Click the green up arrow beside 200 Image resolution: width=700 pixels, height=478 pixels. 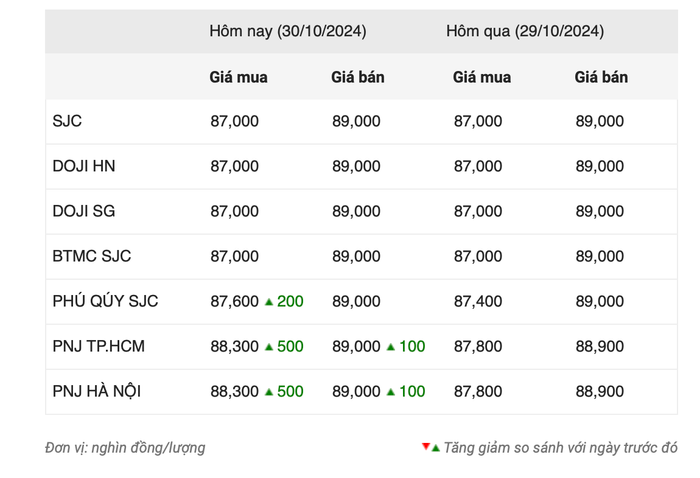click(x=269, y=302)
